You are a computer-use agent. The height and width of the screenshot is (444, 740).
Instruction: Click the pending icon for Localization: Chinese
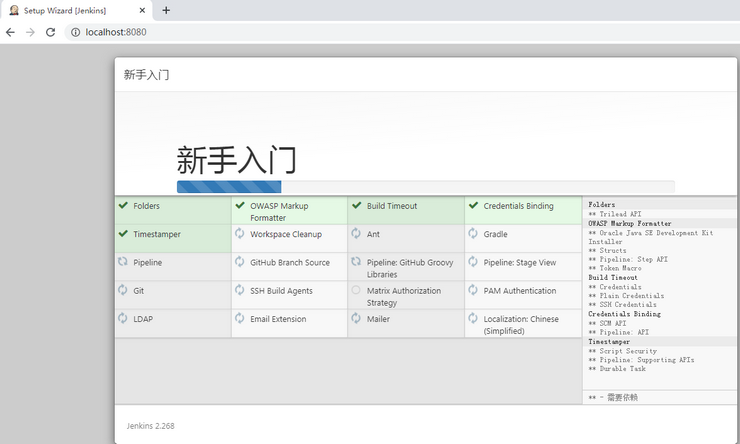point(473,318)
